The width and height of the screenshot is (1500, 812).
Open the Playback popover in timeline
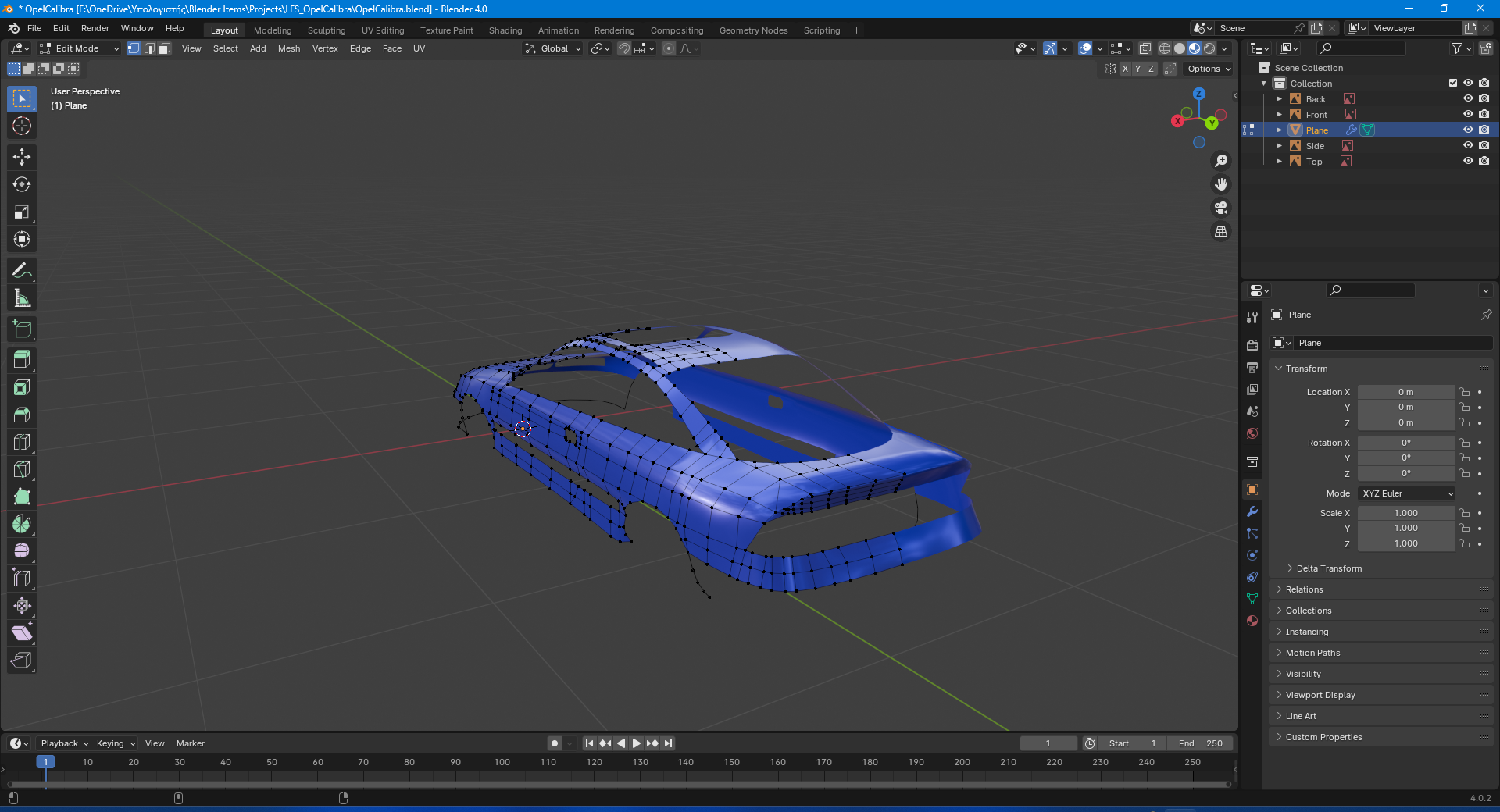click(x=65, y=743)
